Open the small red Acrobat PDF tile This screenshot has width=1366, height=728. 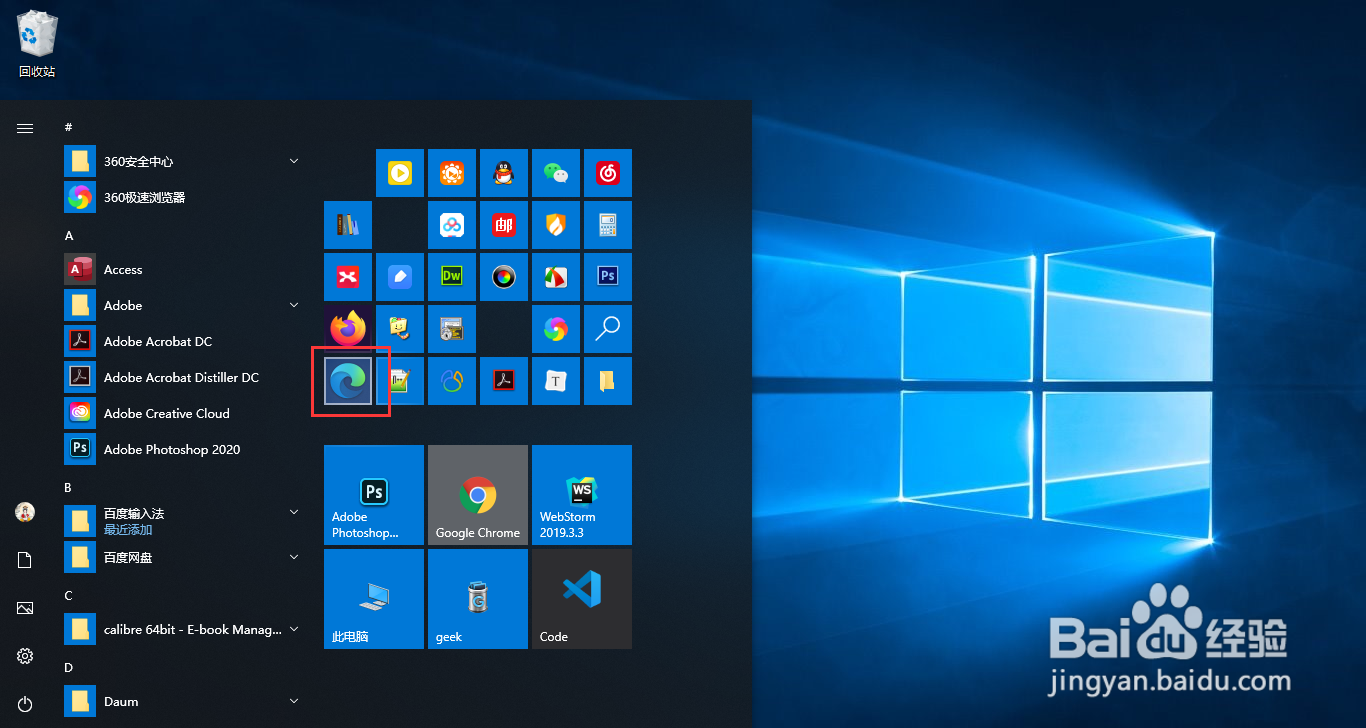504,381
